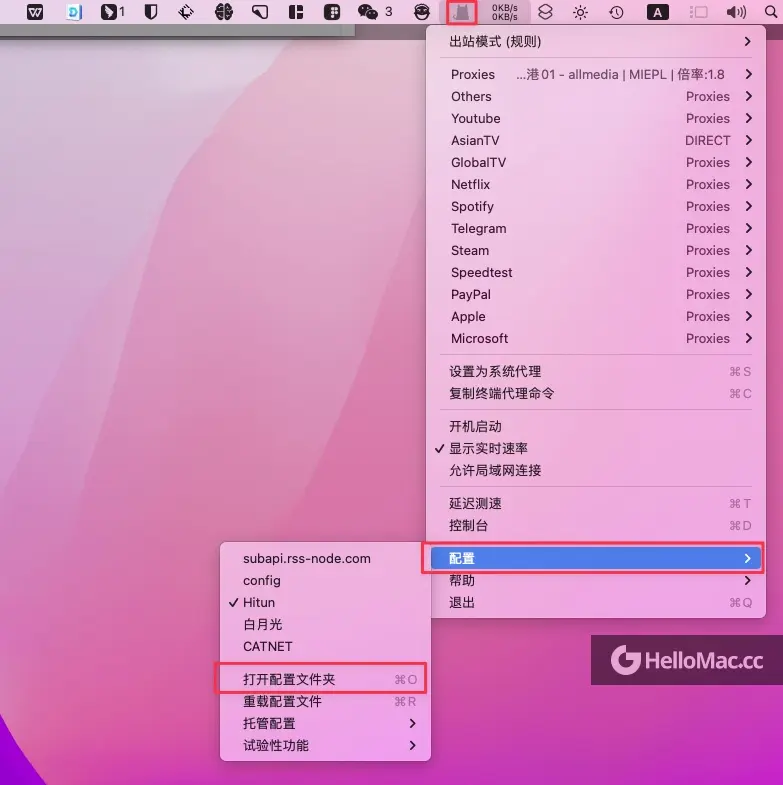783x785 pixels.
Task: Open the WeChat menu bar icon
Action: [x=367, y=12]
